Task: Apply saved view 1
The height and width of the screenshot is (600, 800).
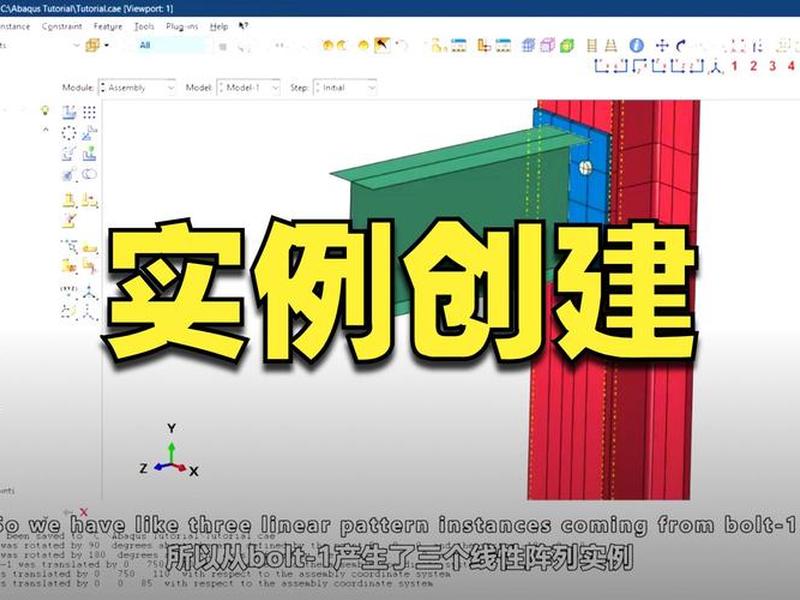Action: coord(734,66)
